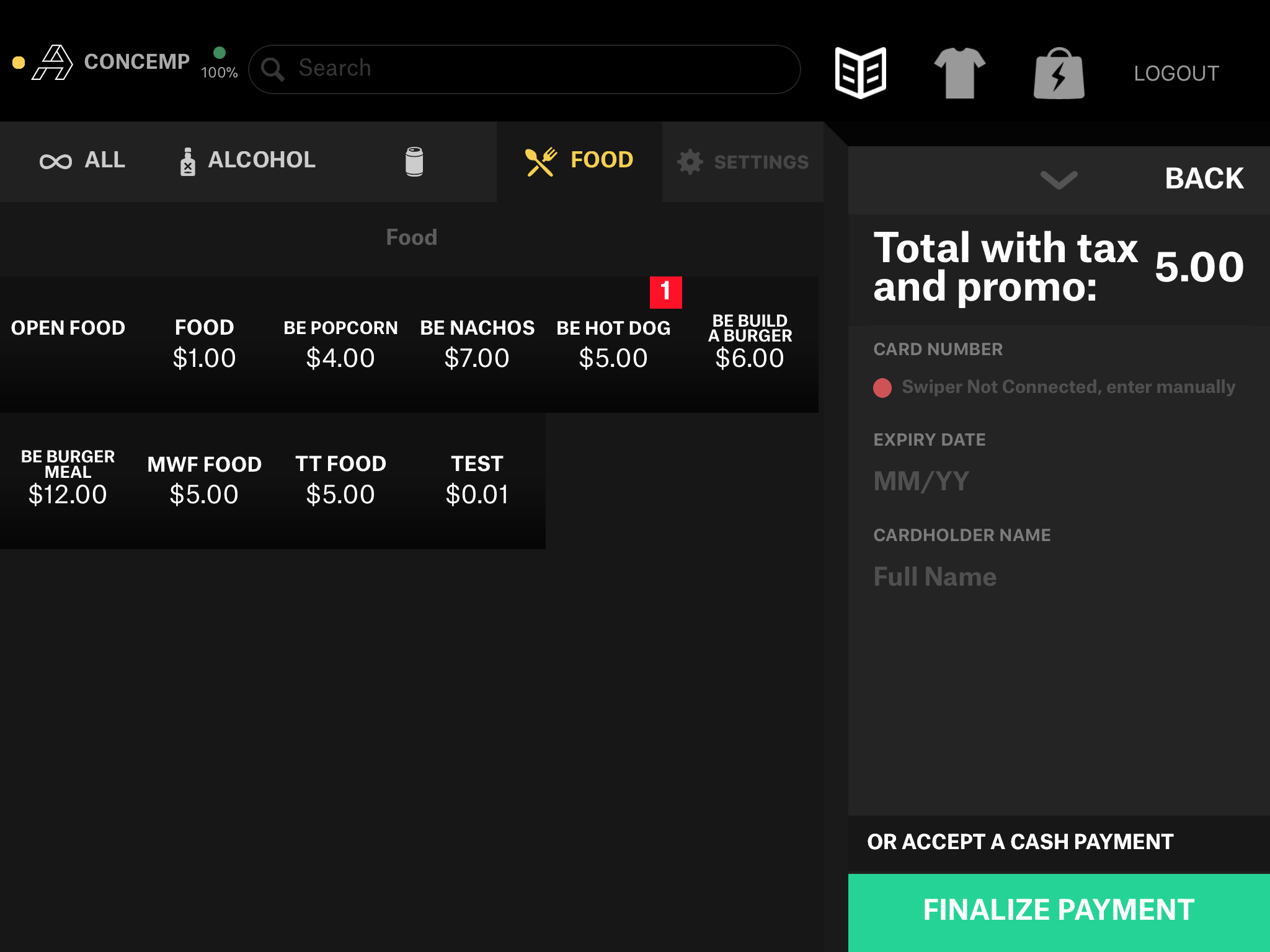
Task: Add BE NACHOS to the order
Action: [477, 343]
